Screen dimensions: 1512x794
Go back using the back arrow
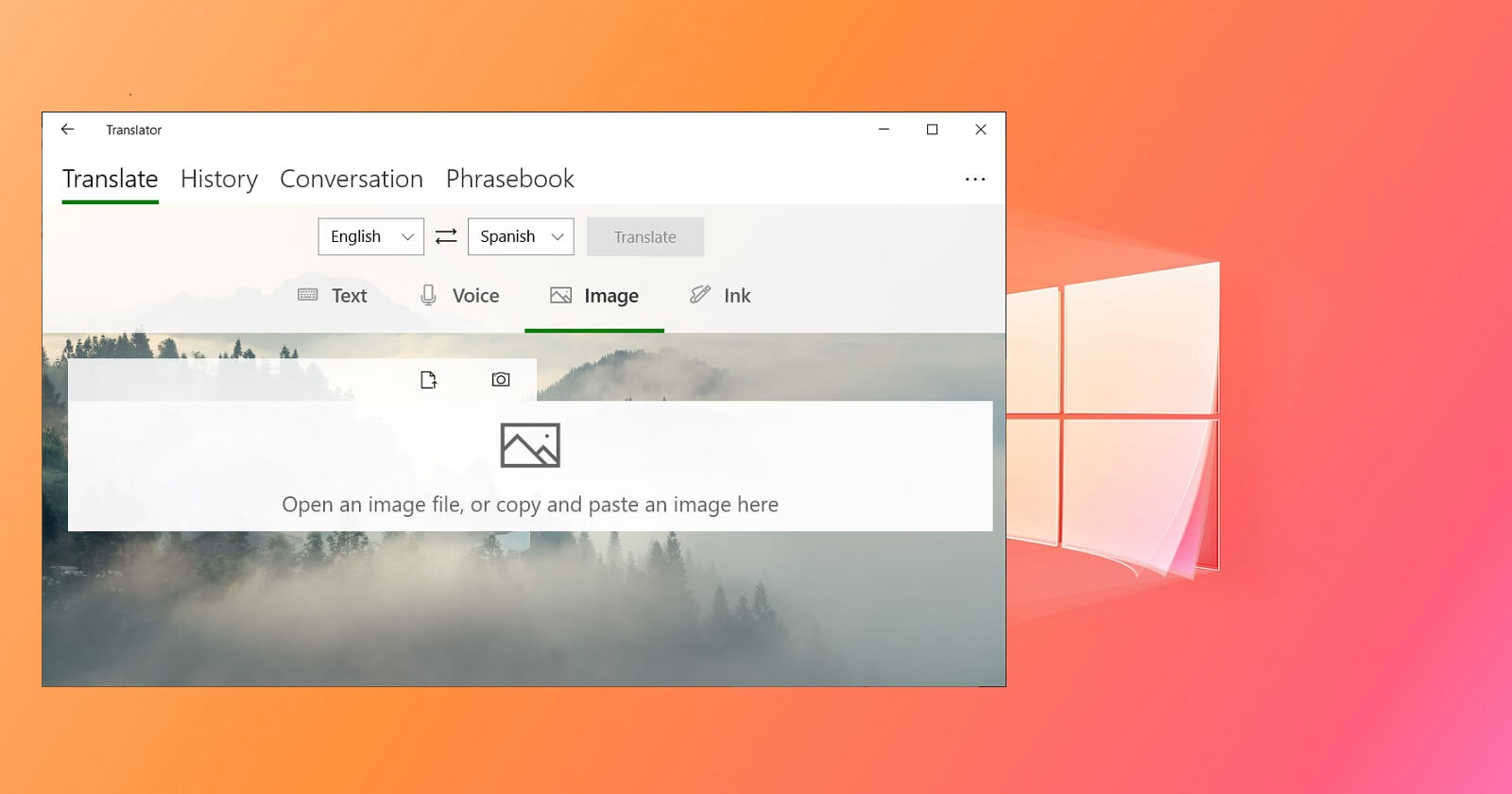pos(67,129)
